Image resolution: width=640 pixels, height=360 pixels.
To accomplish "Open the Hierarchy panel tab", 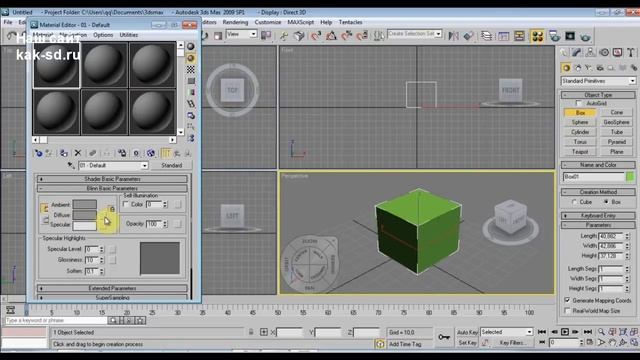I will tap(590, 52).
